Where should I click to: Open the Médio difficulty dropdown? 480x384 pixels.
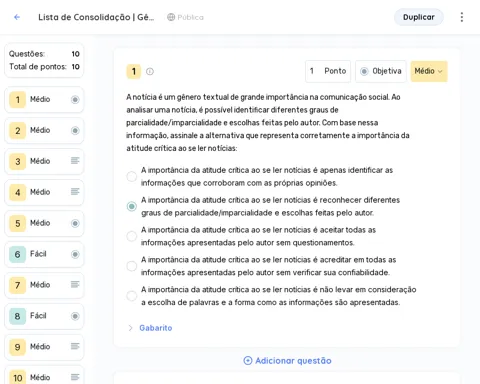(x=429, y=71)
